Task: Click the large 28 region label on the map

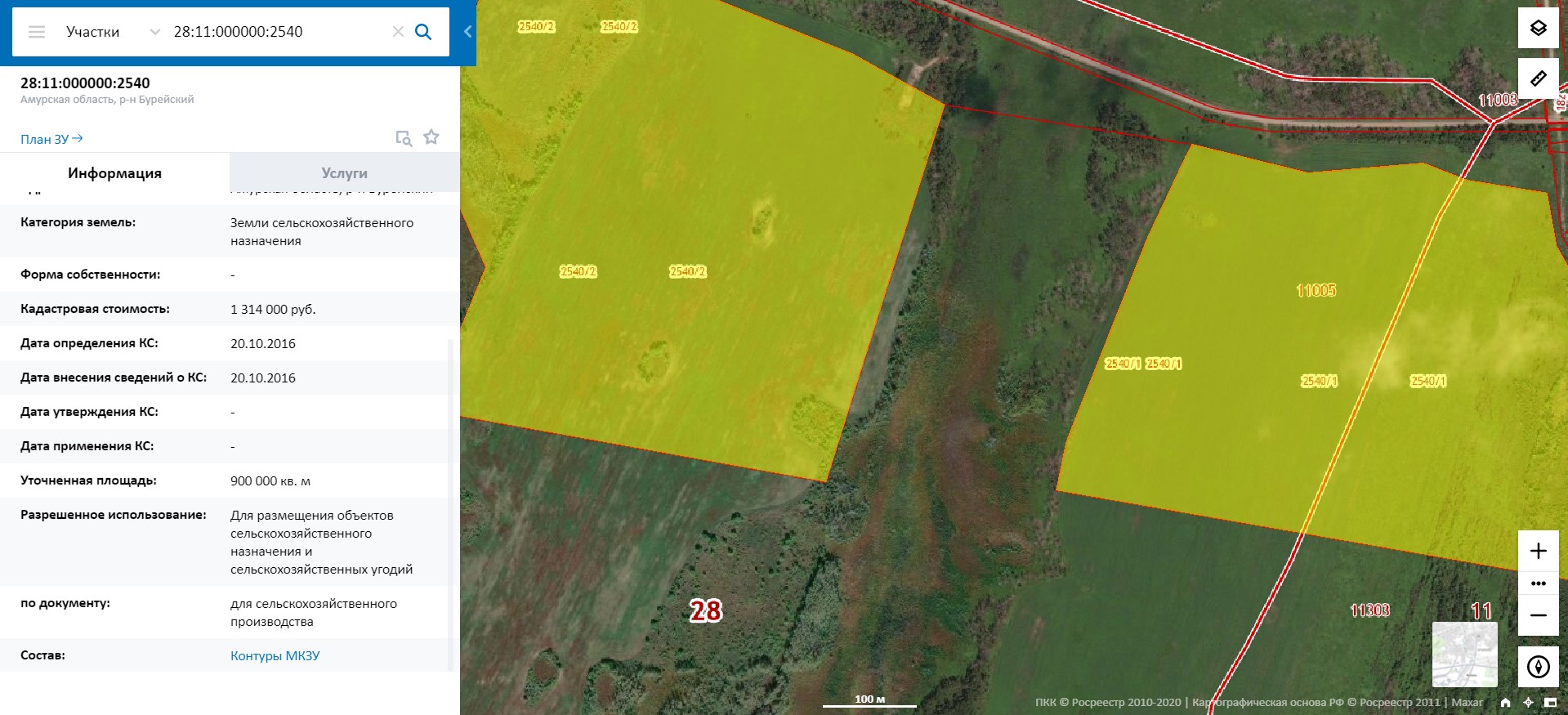Action: pyautogui.click(x=706, y=611)
